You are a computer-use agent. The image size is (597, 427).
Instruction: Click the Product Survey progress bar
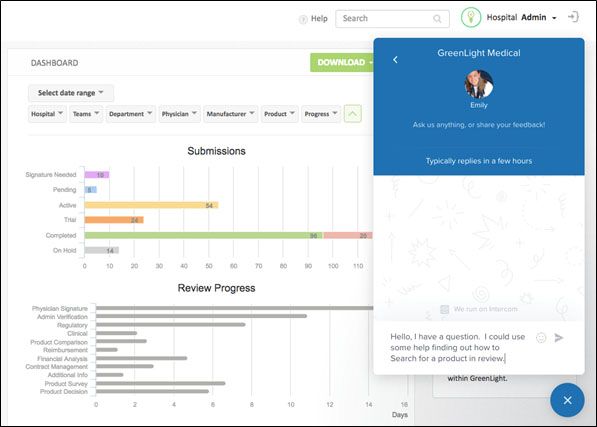(160, 383)
